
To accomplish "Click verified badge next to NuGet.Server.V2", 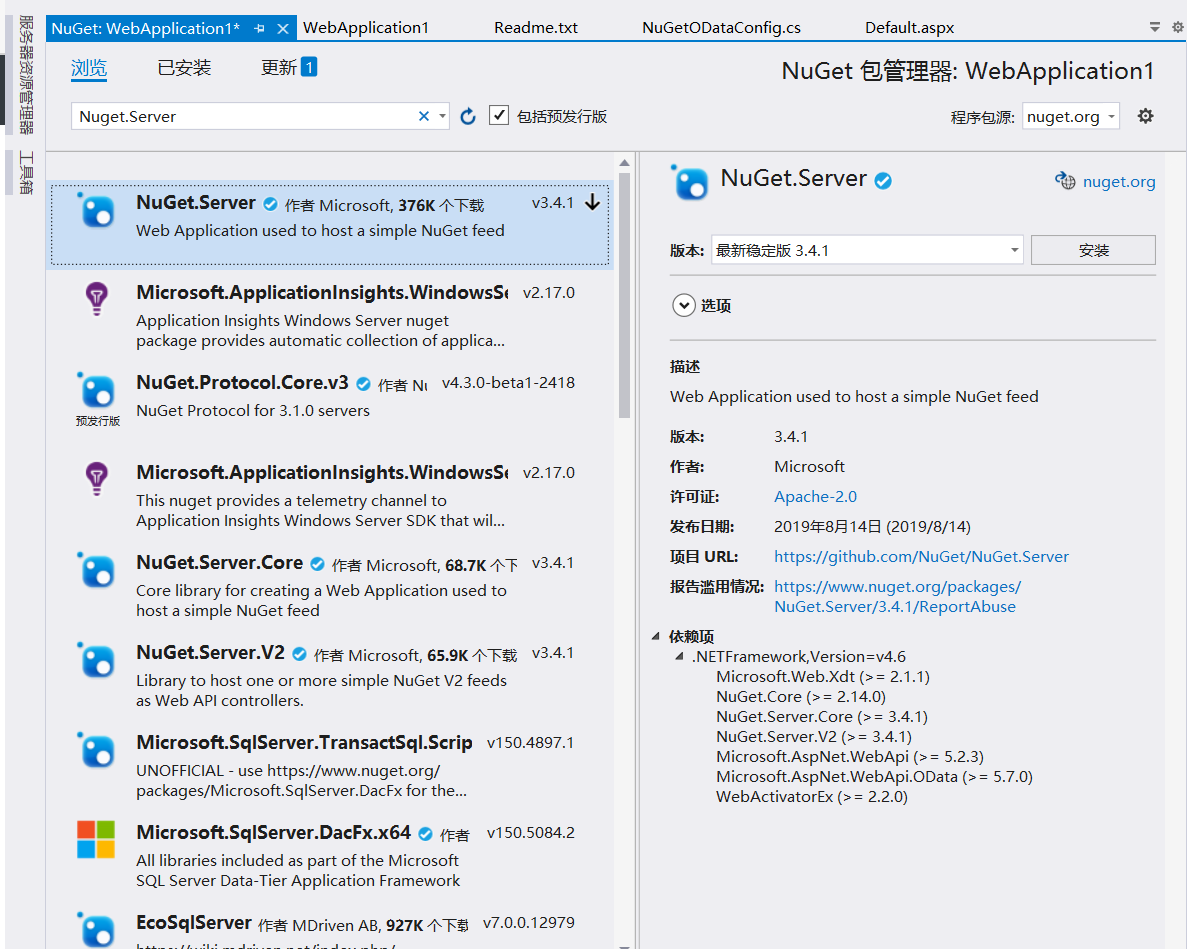I will [300, 654].
